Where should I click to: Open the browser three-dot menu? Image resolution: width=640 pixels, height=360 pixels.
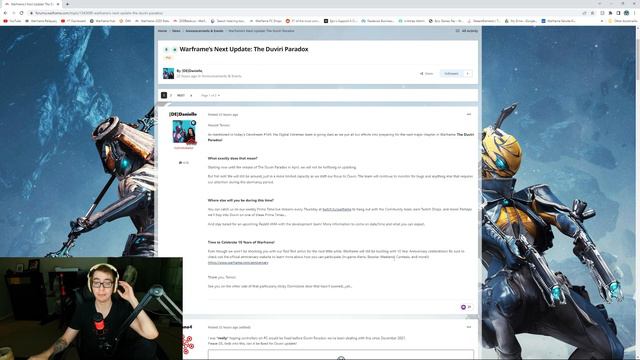(x=635, y=13)
